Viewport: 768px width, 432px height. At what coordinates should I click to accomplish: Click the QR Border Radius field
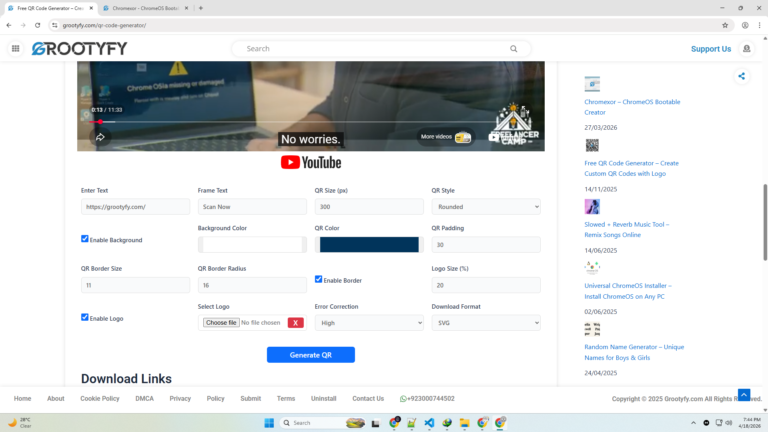(x=252, y=285)
